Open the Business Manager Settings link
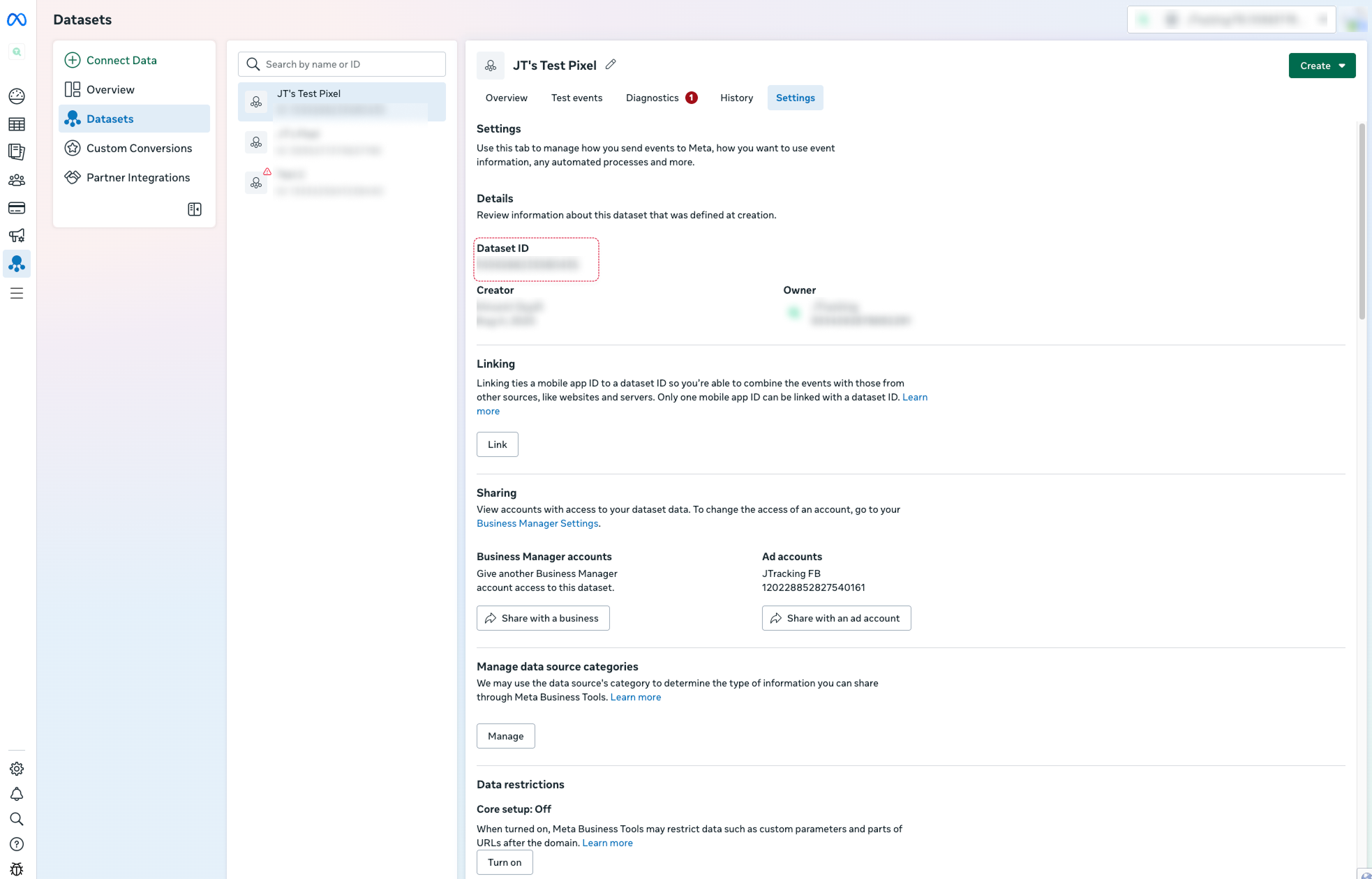 [x=537, y=523]
